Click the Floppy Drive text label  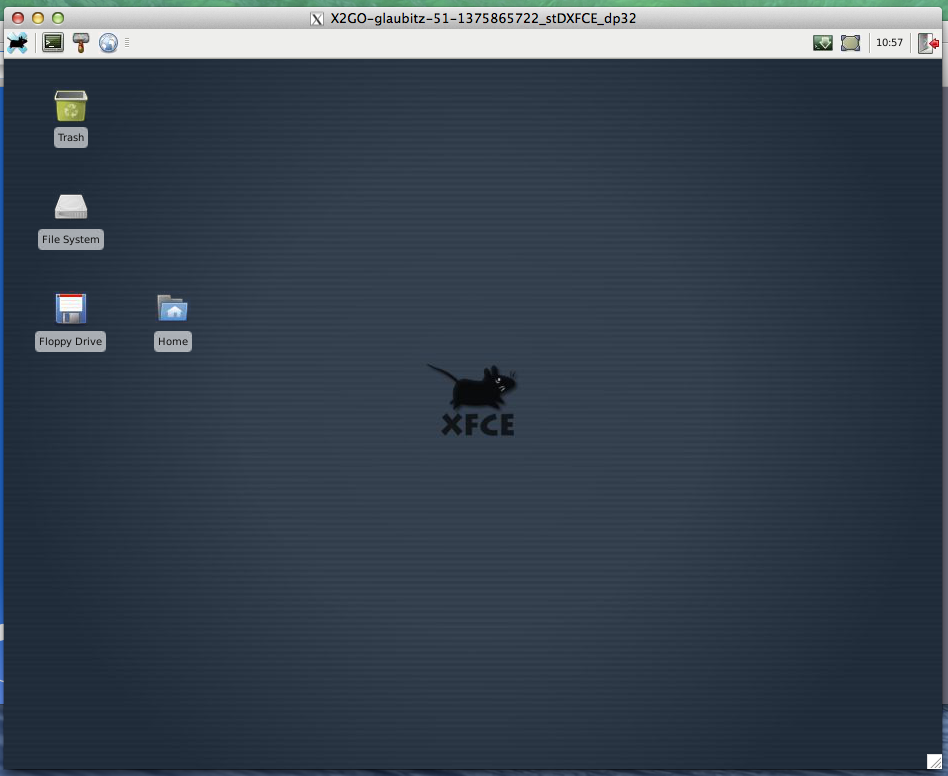[x=70, y=342]
